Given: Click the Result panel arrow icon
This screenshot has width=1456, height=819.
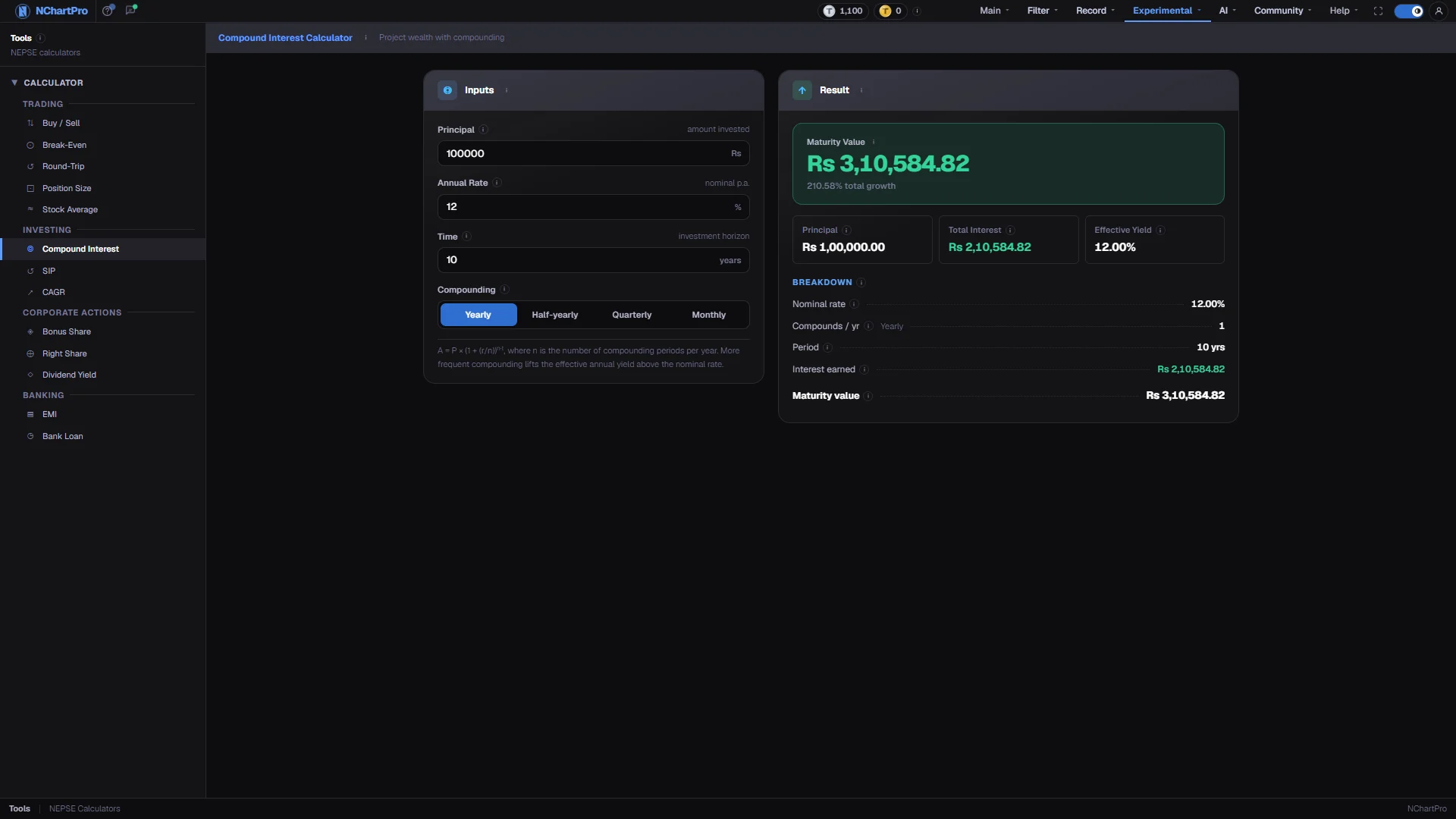Looking at the screenshot, I should [x=802, y=90].
